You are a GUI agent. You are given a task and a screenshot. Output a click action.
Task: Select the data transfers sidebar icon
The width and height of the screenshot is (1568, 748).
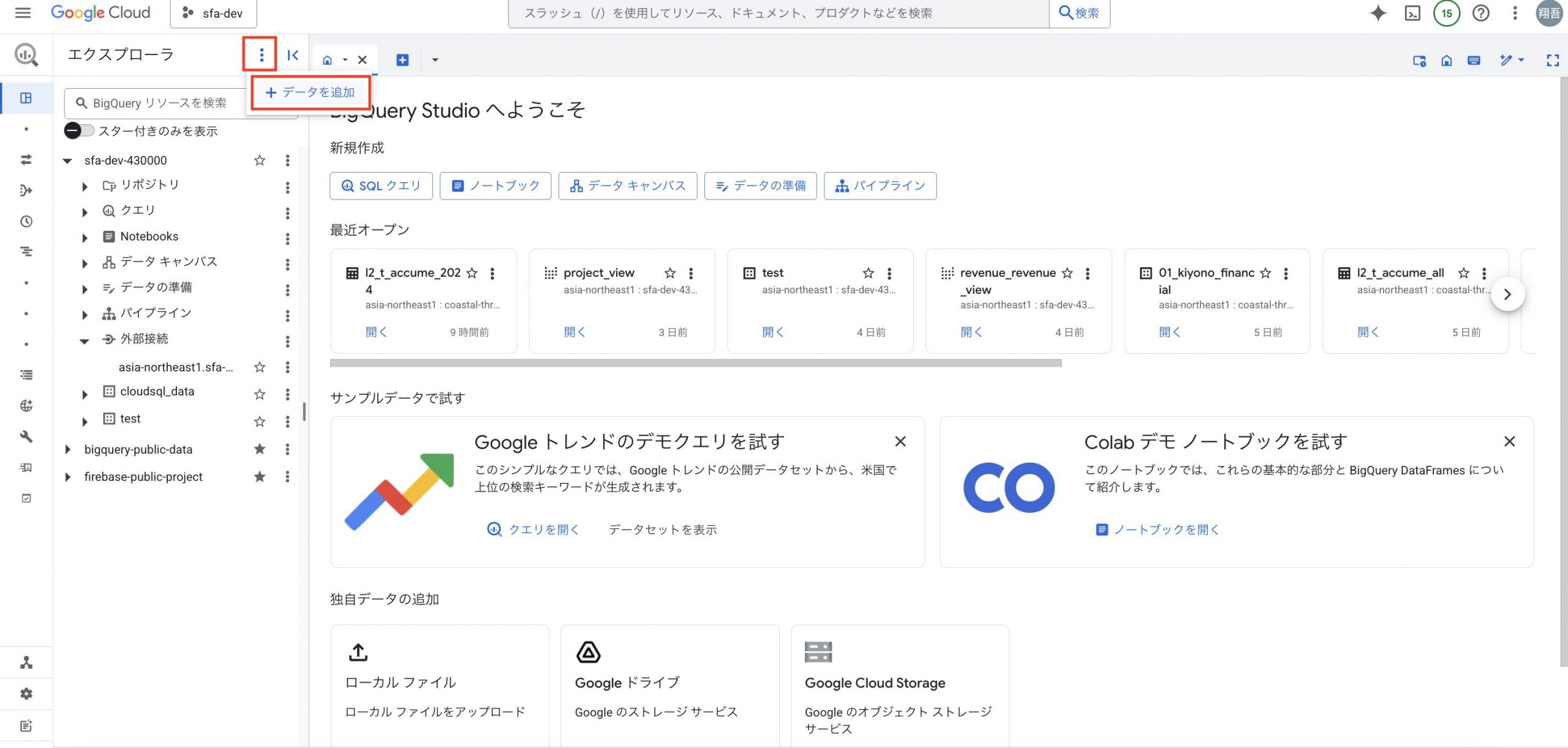26,160
